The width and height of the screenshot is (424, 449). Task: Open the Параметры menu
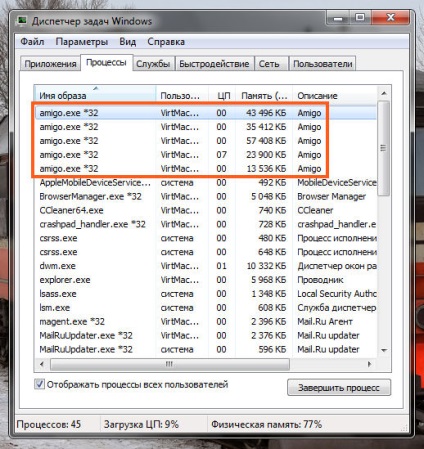pyautogui.click(x=82, y=42)
